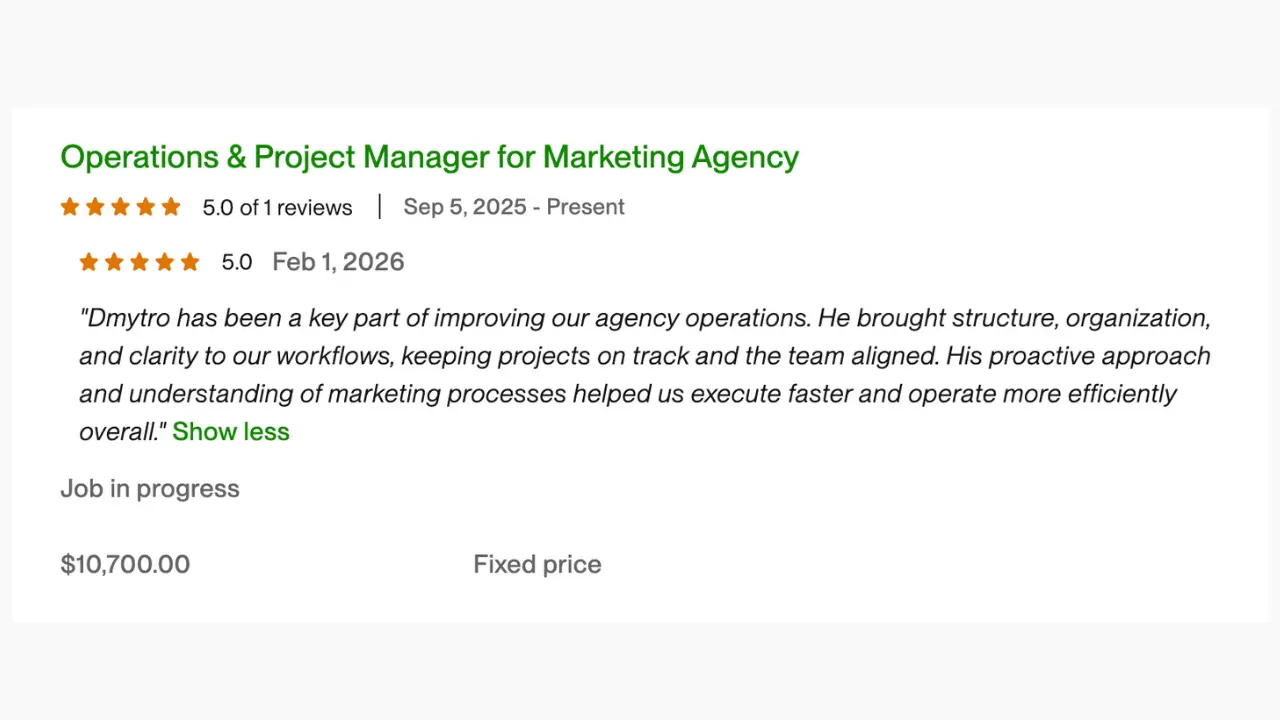Collapse the review with Show less
The image size is (1280, 720).
tap(231, 431)
